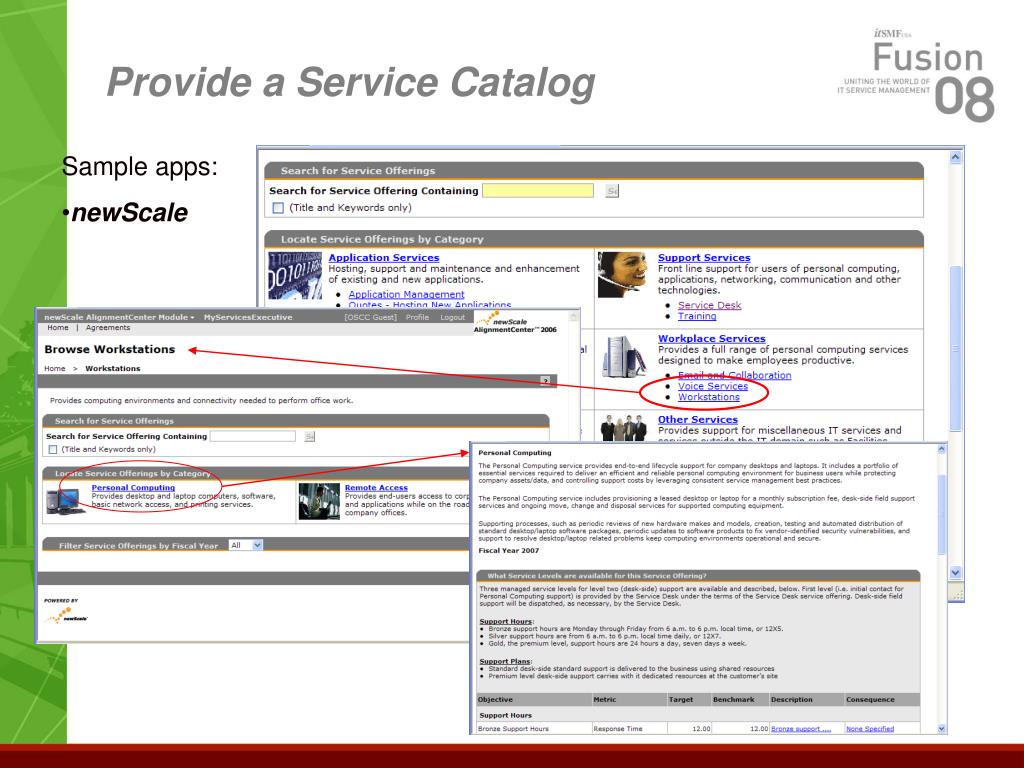Click scroll down arrow of the catalog window
This screenshot has width=1024, height=768.
click(955, 573)
